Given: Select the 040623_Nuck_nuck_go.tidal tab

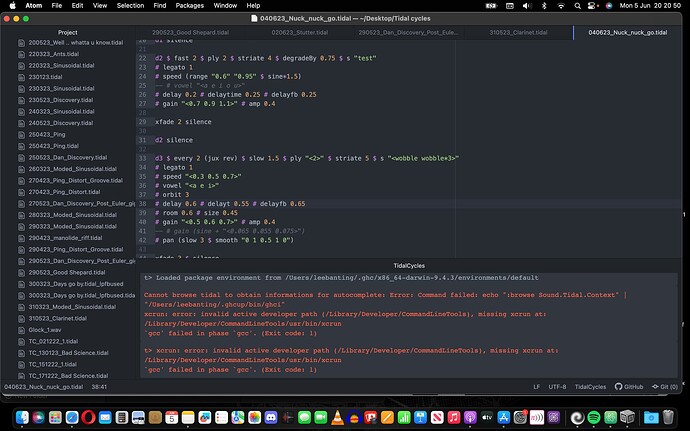Looking at the screenshot, I should point(628,33).
